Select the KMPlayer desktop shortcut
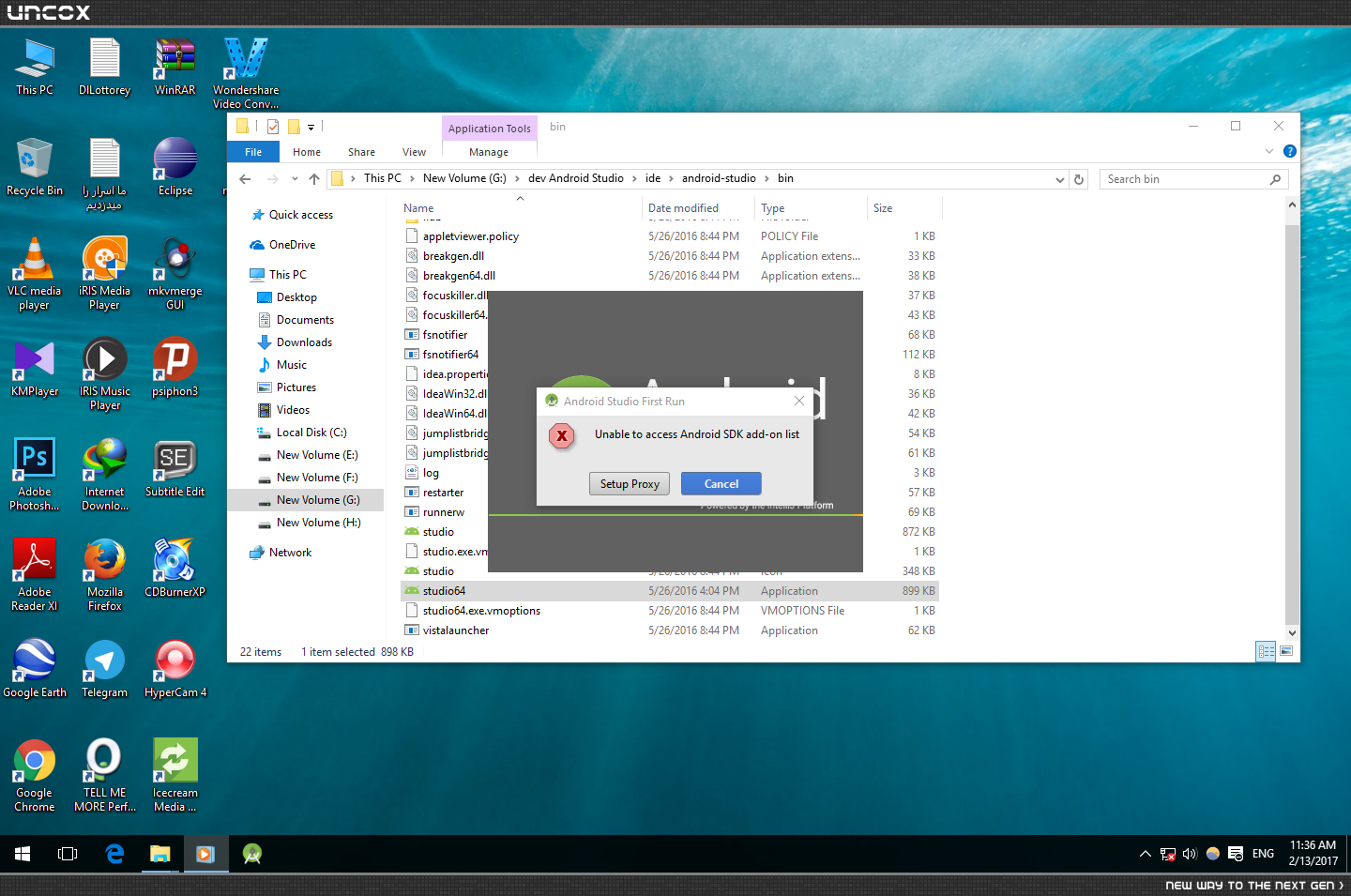This screenshot has height=896, width=1351. 35,368
